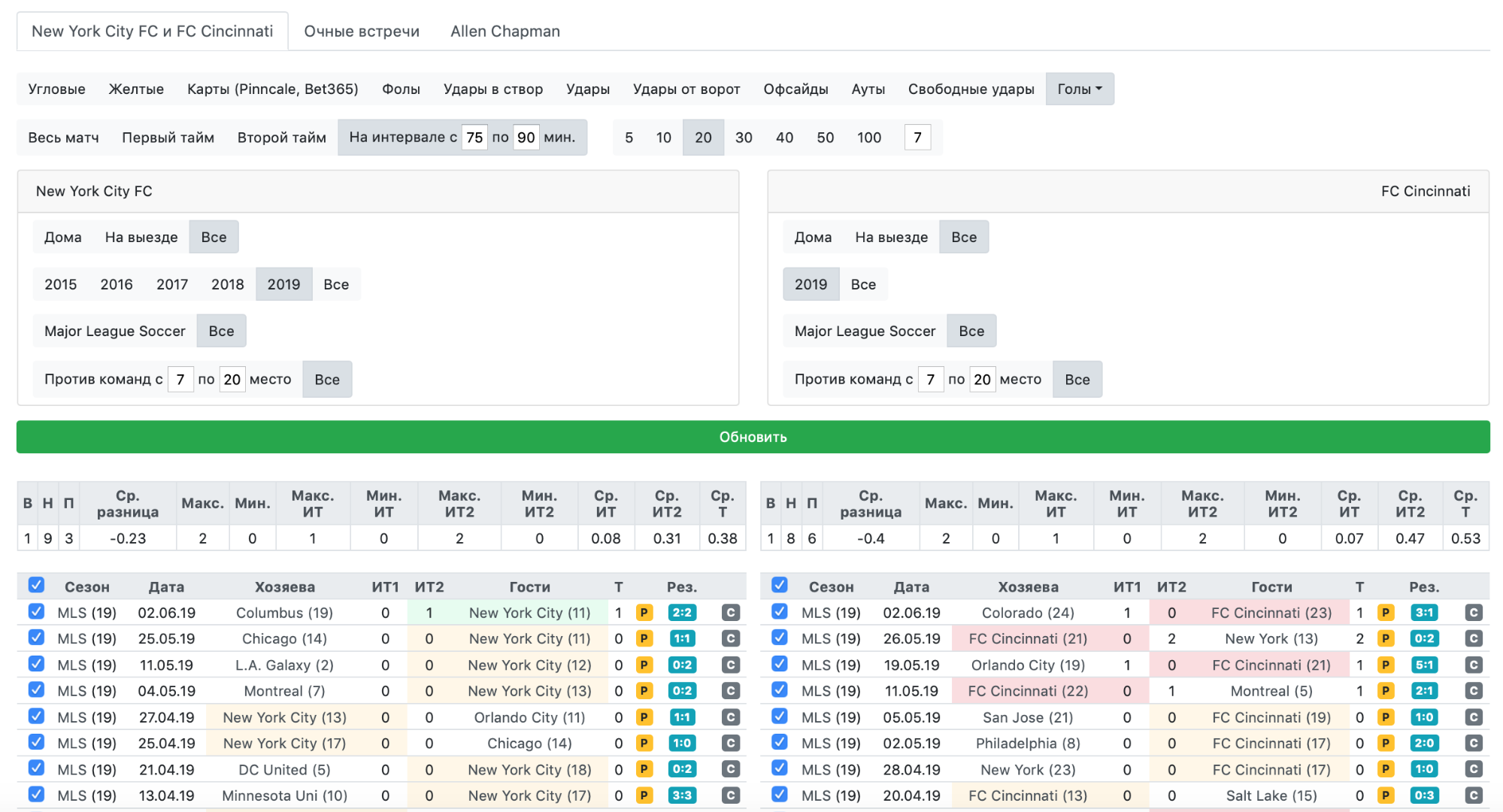The image size is (1503, 812).
Task: Select Удары в створ statistic
Action: click(x=493, y=89)
